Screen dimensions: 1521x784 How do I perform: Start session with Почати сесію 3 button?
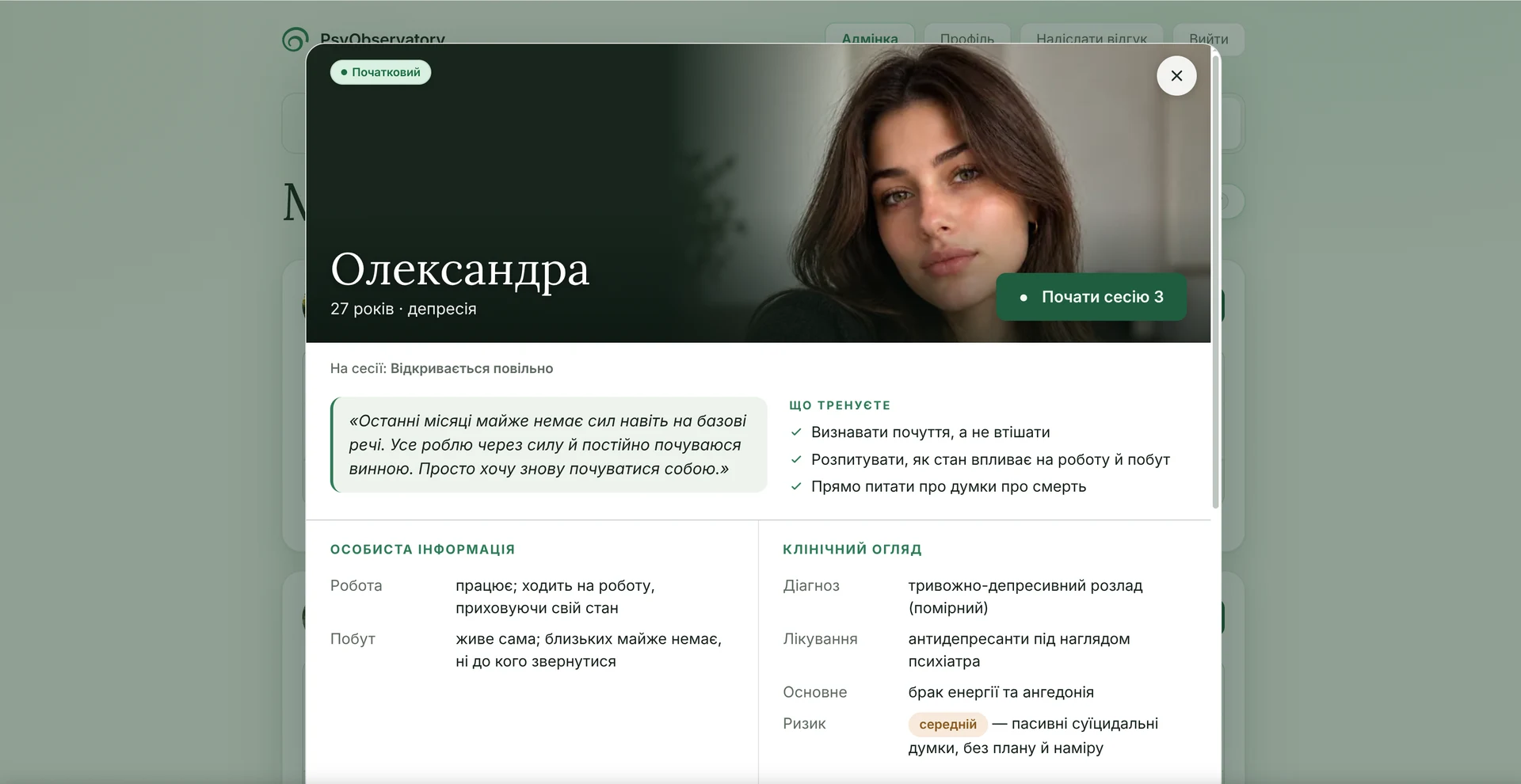pyautogui.click(x=1091, y=297)
